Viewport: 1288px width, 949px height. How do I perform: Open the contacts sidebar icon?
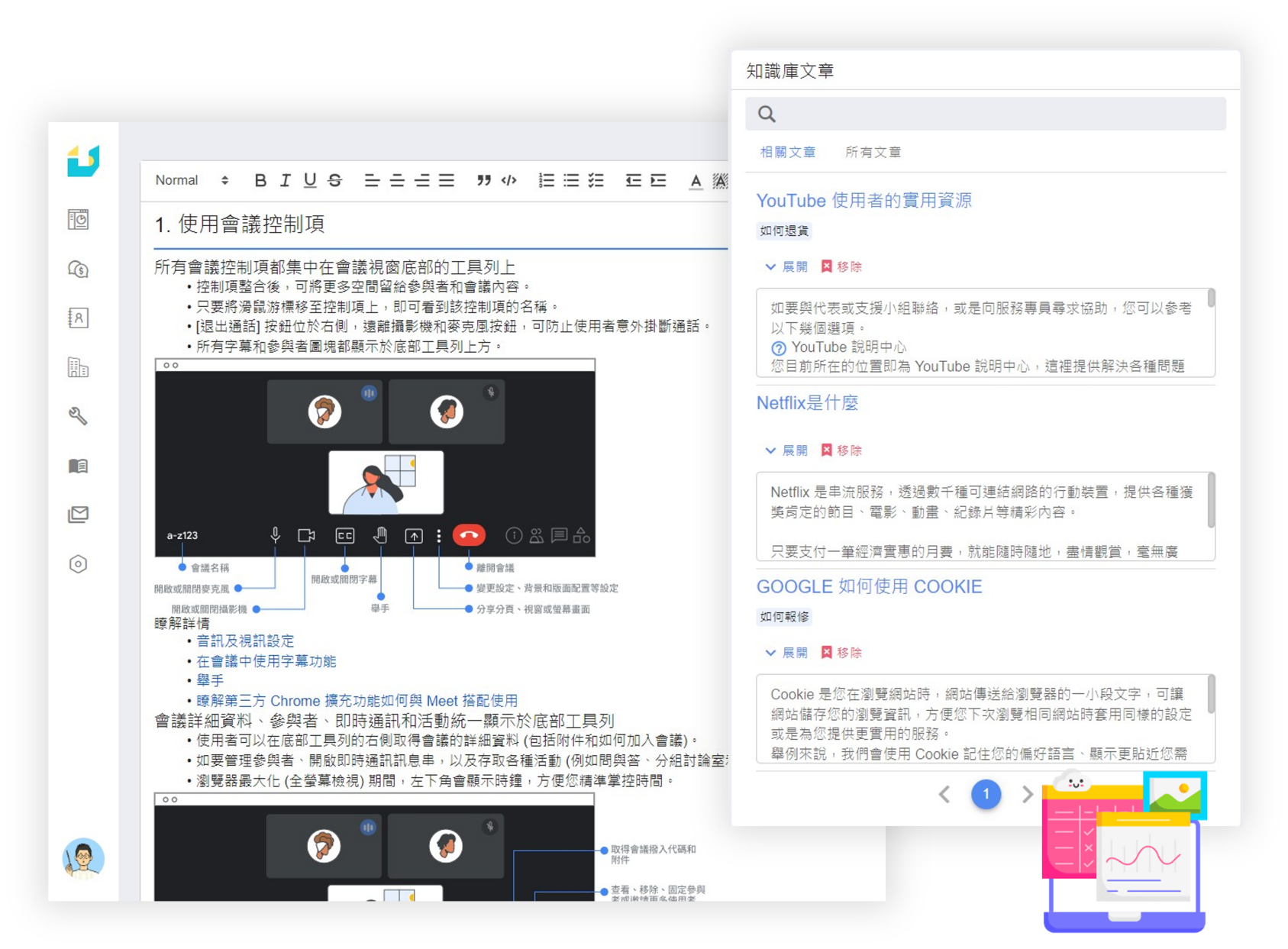(x=78, y=318)
